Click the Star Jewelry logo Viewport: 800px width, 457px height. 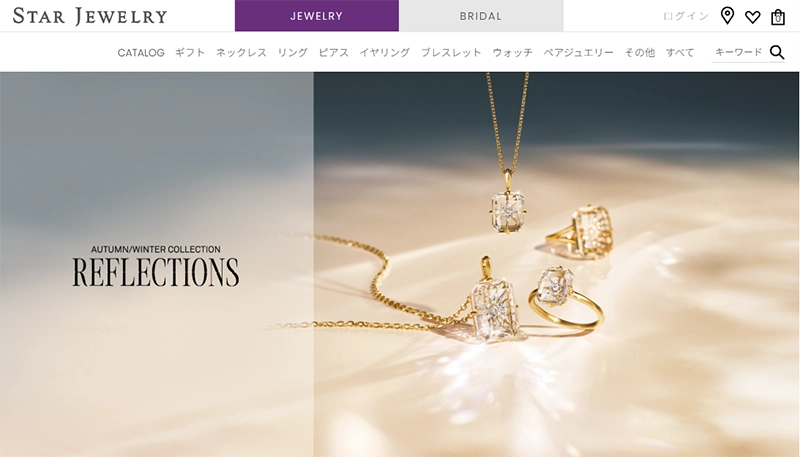click(90, 16)
